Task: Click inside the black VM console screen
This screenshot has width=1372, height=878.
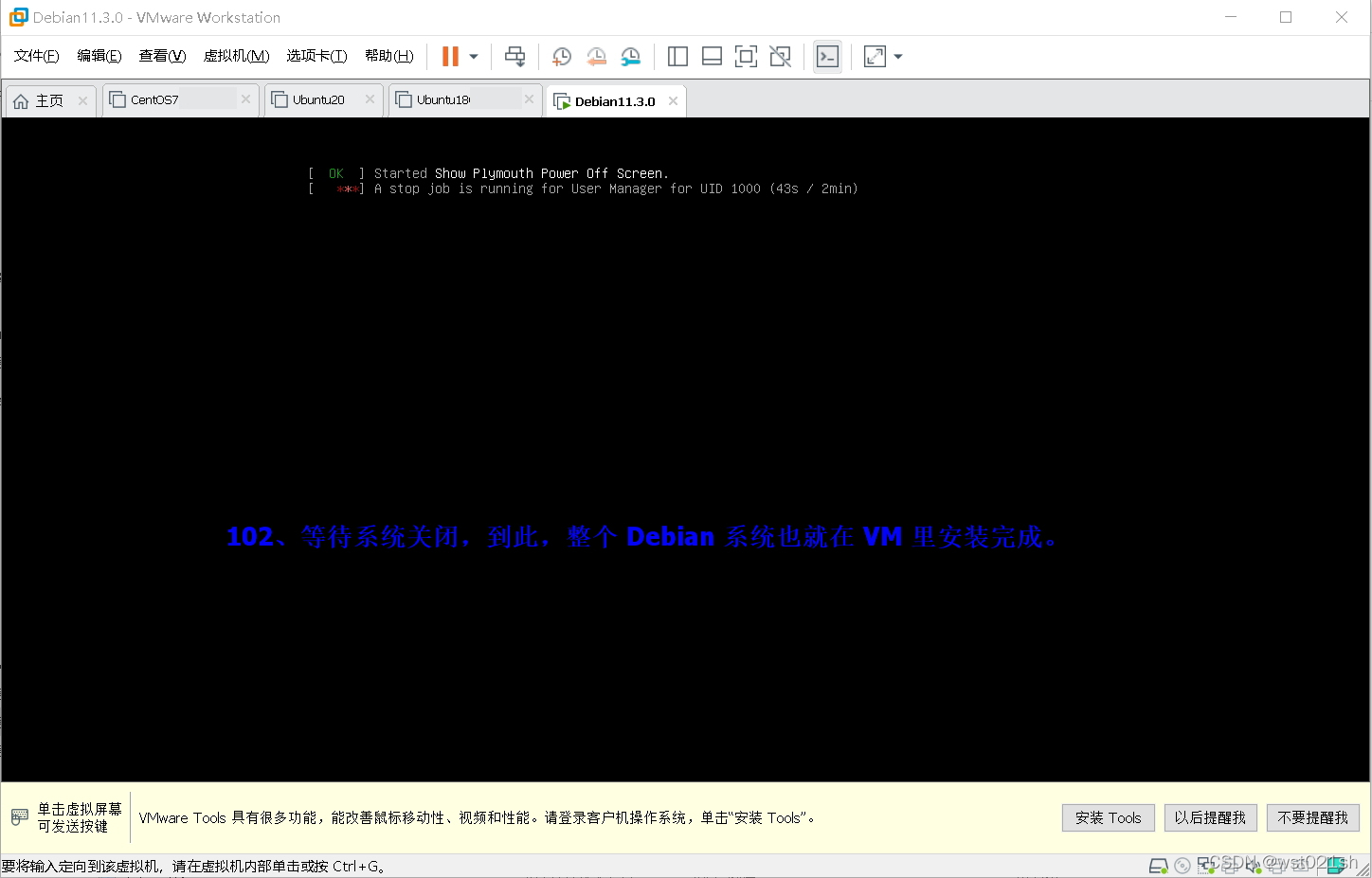Action: [686, 450]
